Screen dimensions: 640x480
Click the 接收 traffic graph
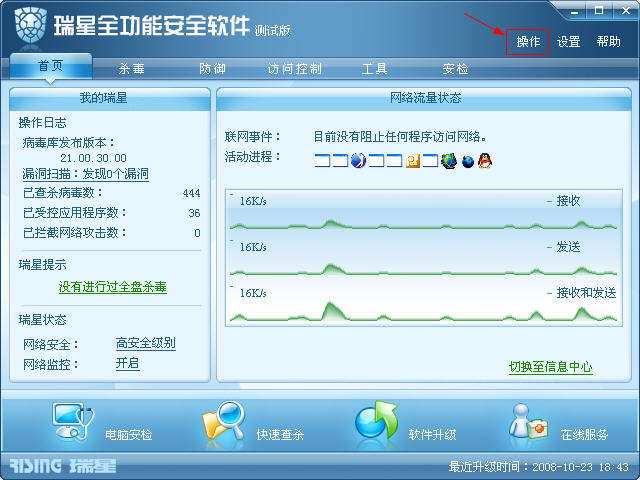click(x=424, y=212)
